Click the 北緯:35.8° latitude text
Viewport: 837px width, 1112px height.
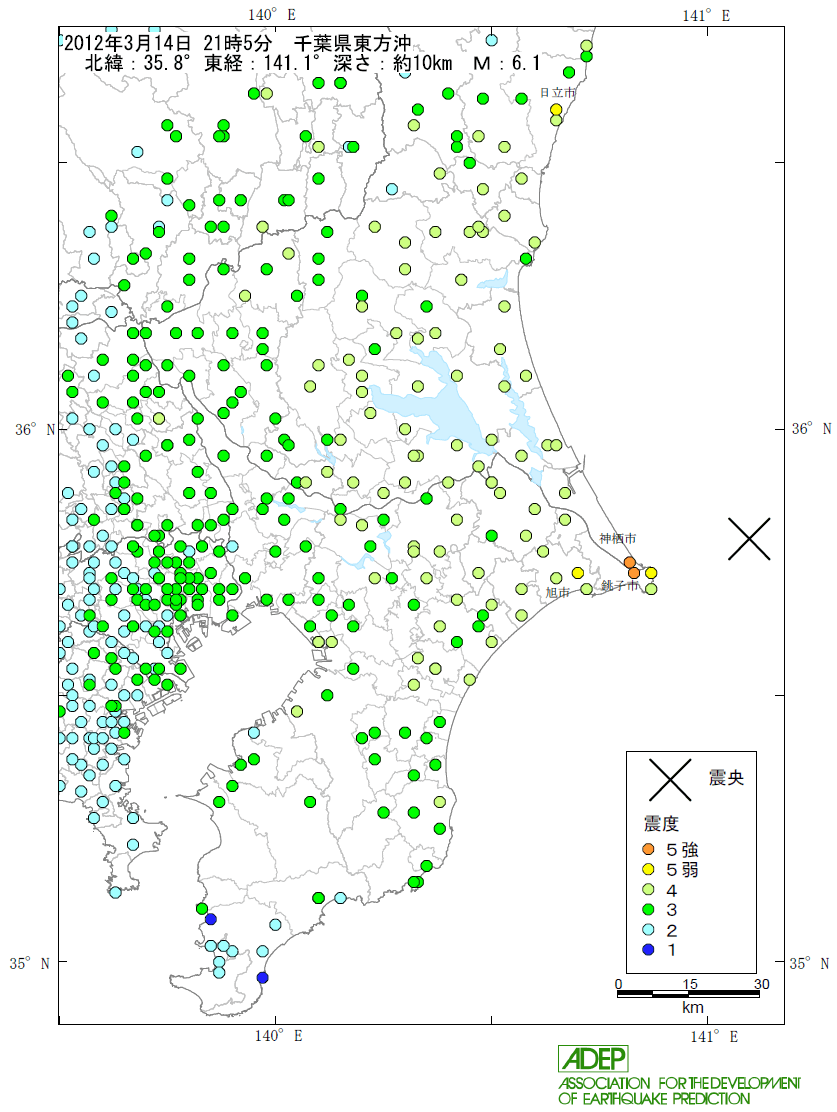(137, 63)
